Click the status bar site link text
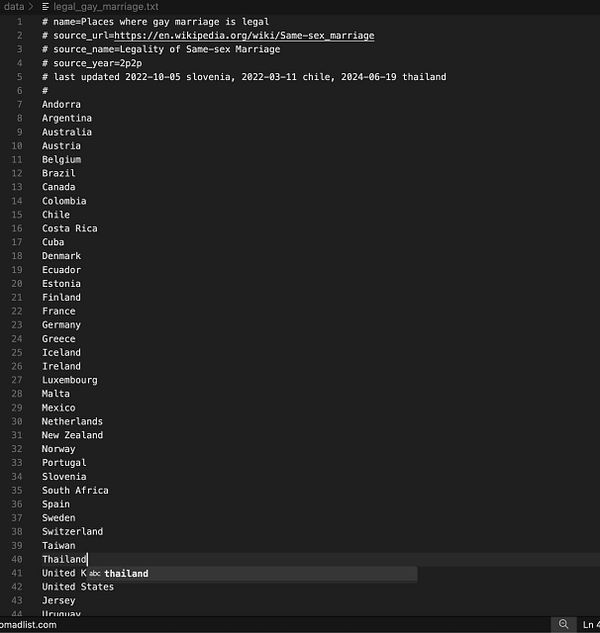600x633 pixels. coord(28,625)
